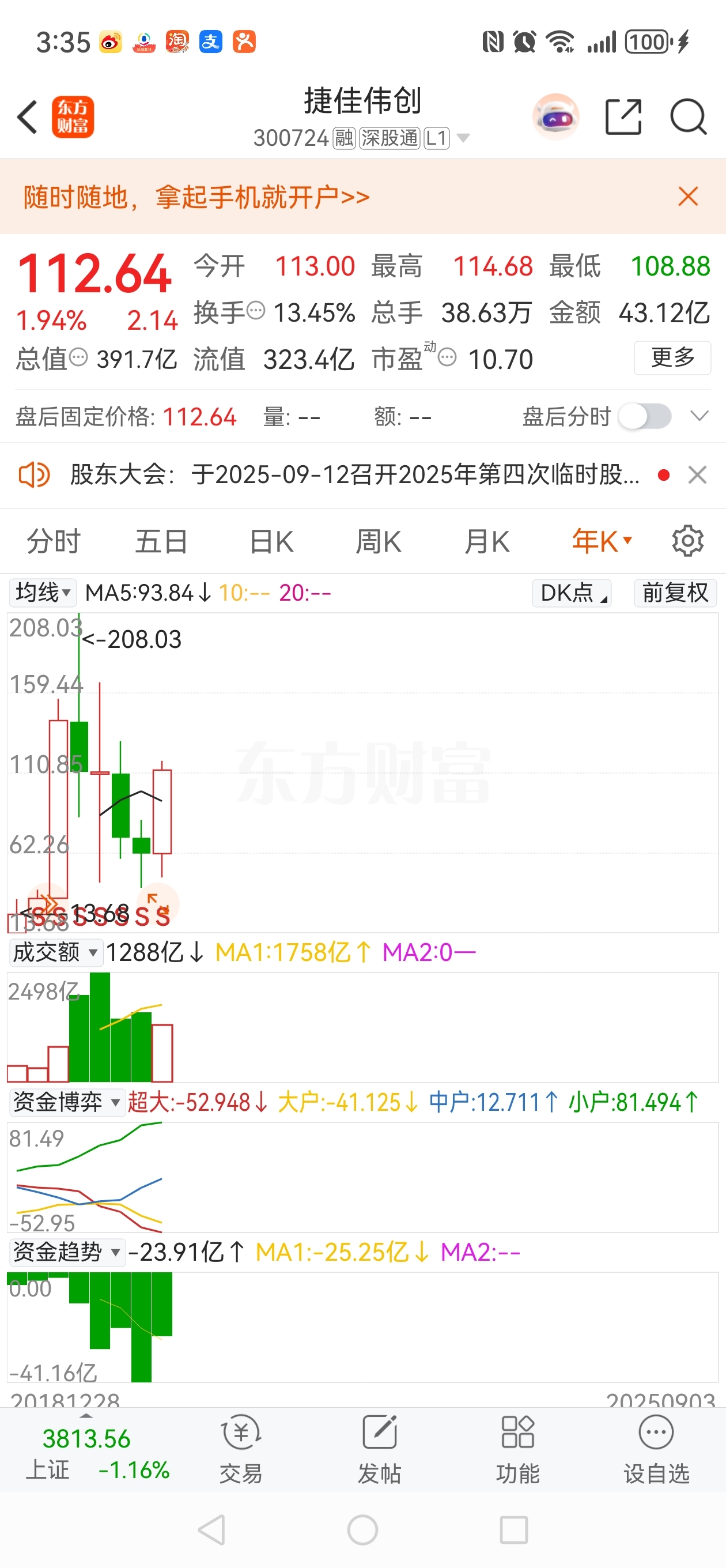The image size is (726, 1568).
Task: Tap the chart fullscreen expand icon
Action: (x=158, y=903)
